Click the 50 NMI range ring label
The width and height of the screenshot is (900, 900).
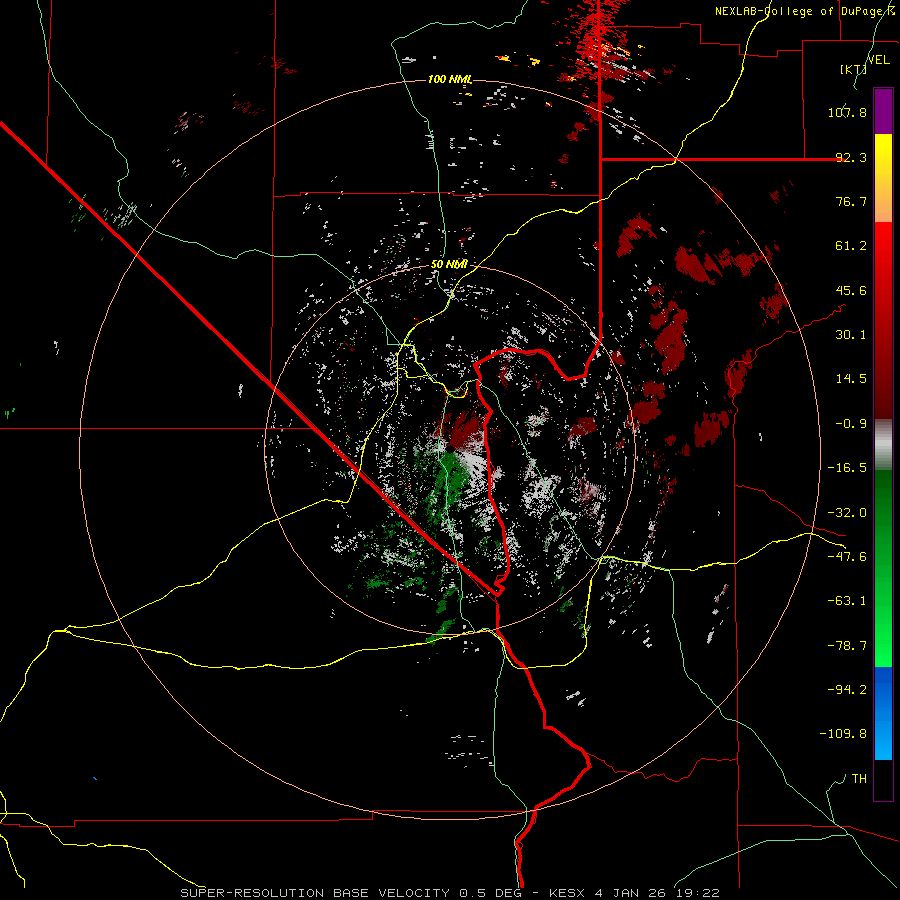pyautogui.click(x=449, y=265)
